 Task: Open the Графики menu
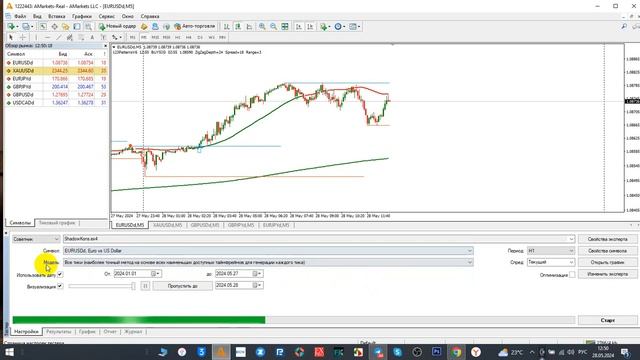coord(82,16)
